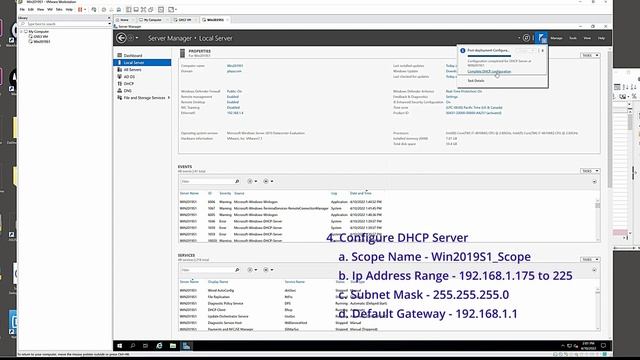Select the RemoteConnectionManager warning event row
Viewport: 640px width, 360px height.
[x=387, y=208]
